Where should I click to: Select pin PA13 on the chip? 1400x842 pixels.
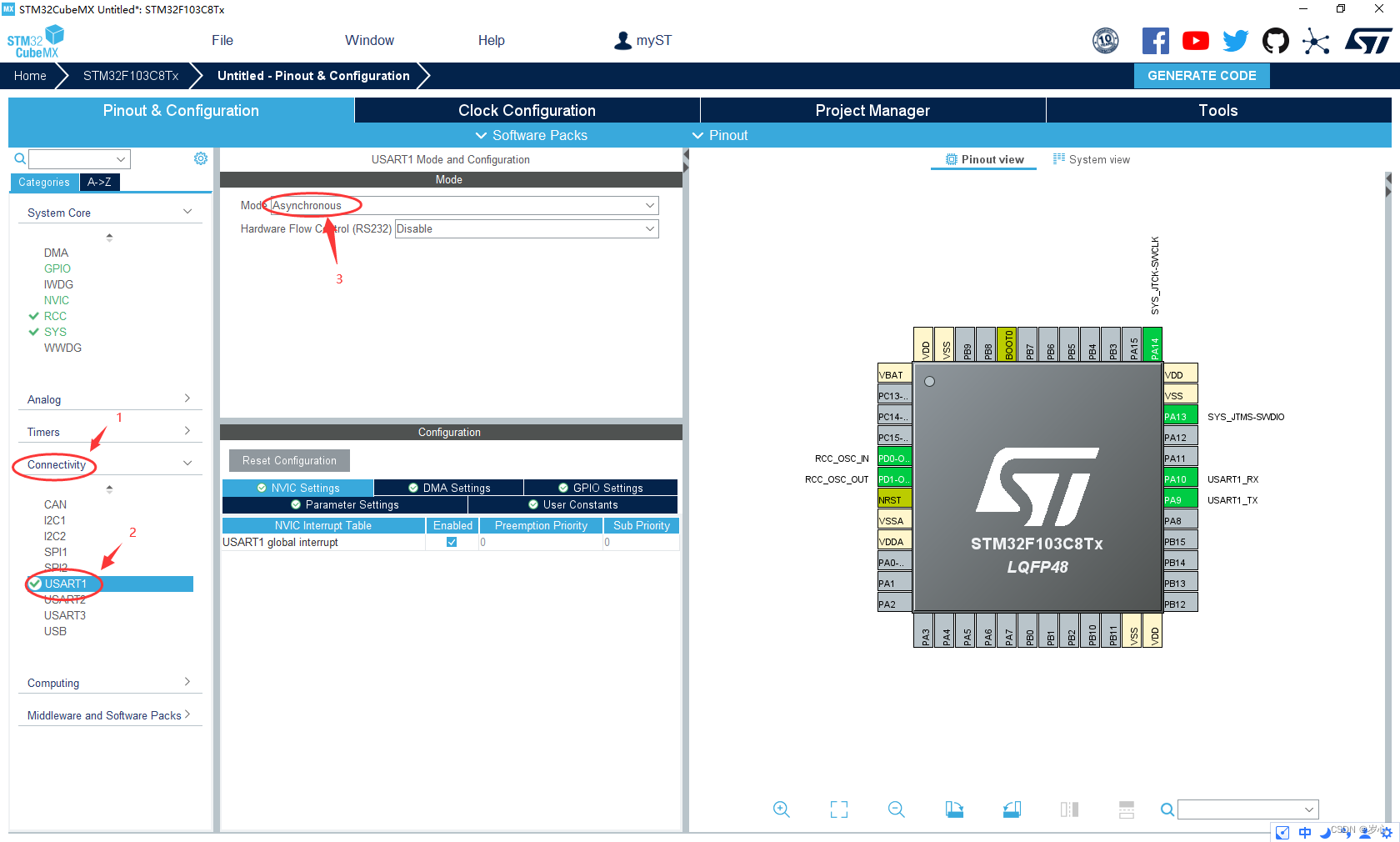(1180, 416)
